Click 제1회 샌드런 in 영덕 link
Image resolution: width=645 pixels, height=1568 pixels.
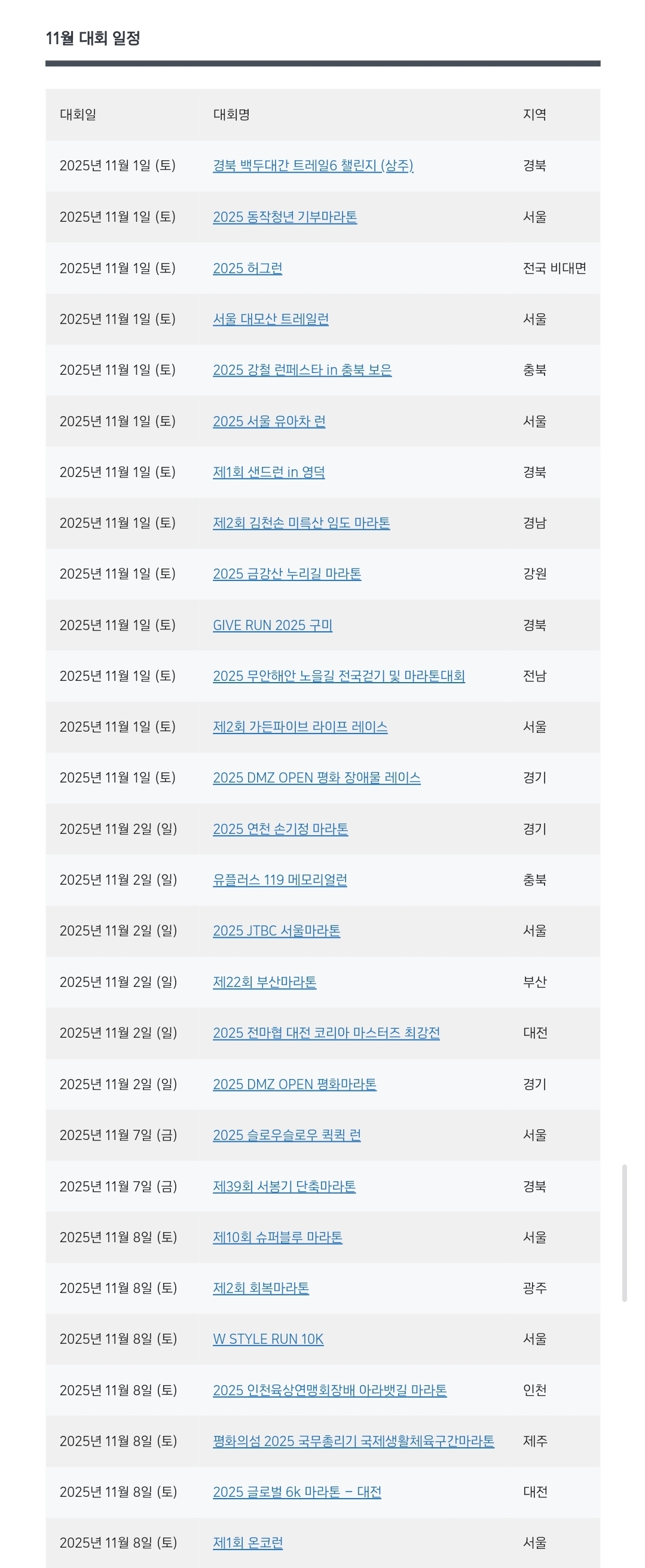269,472
